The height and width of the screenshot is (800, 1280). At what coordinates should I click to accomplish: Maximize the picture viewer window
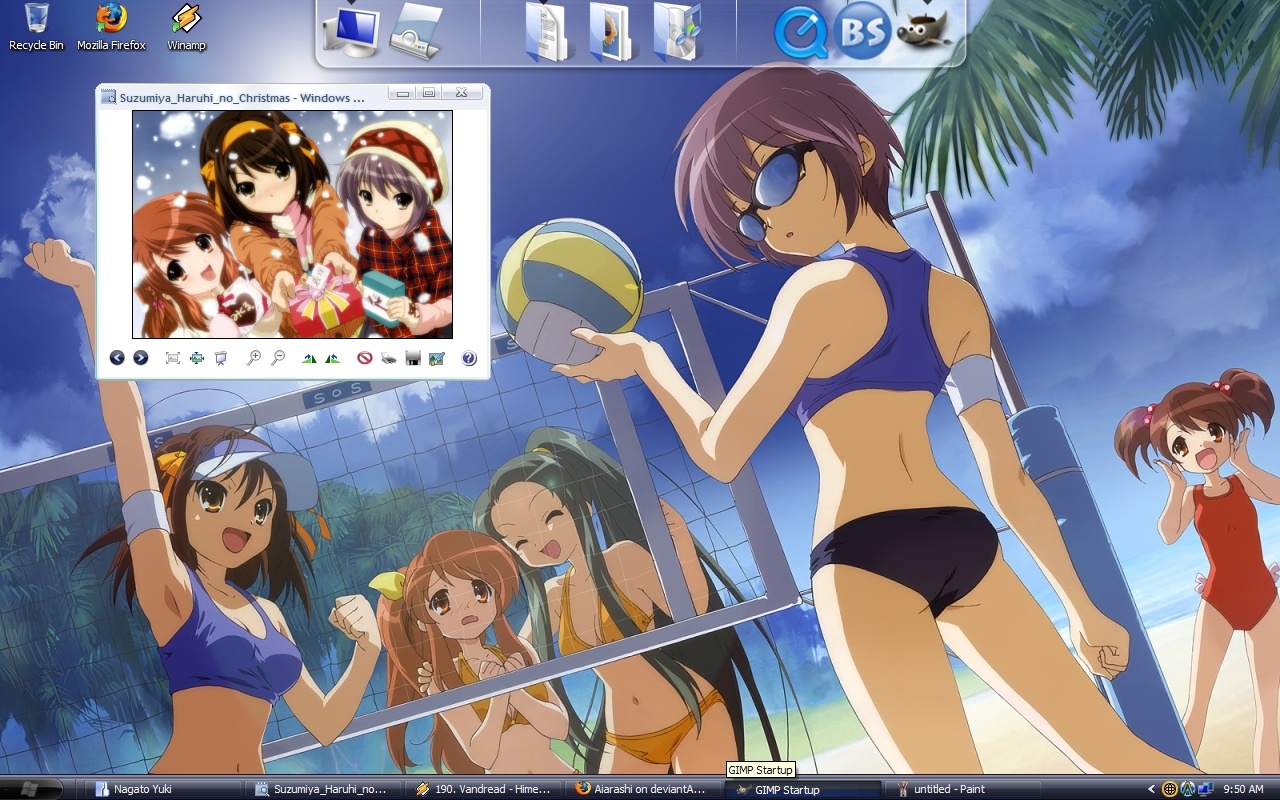[429, 93]
